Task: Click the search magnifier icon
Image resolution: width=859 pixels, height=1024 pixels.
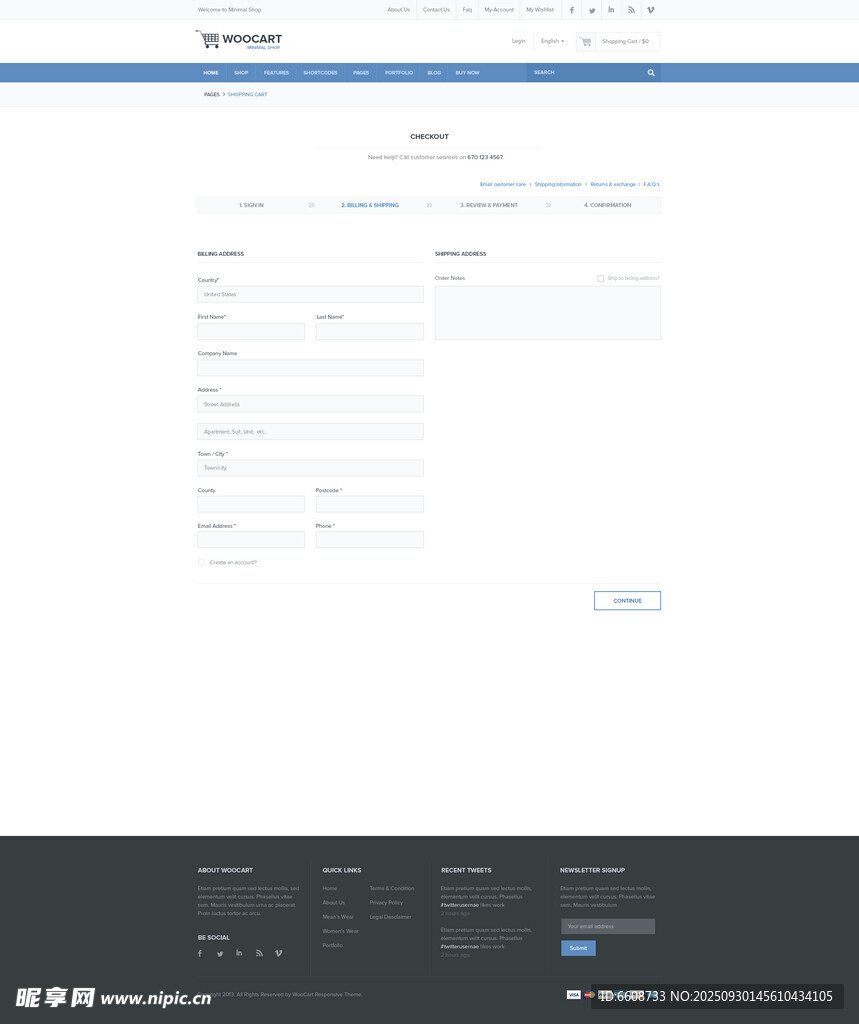Action: [651, 73]
